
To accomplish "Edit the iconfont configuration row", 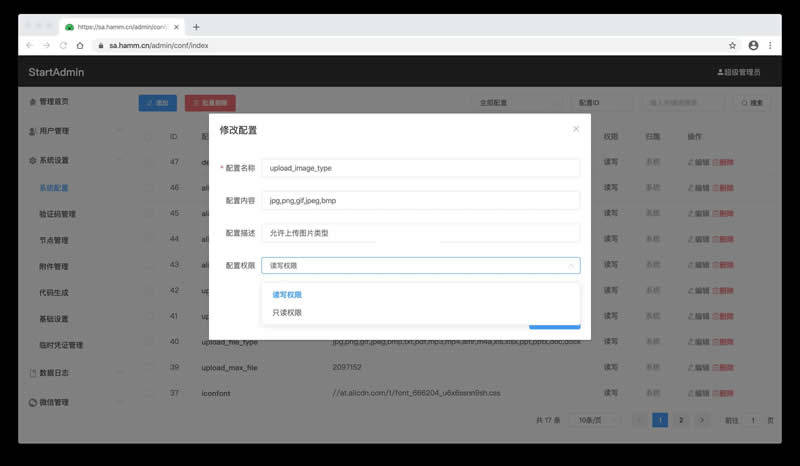I will tap(698, 393).
